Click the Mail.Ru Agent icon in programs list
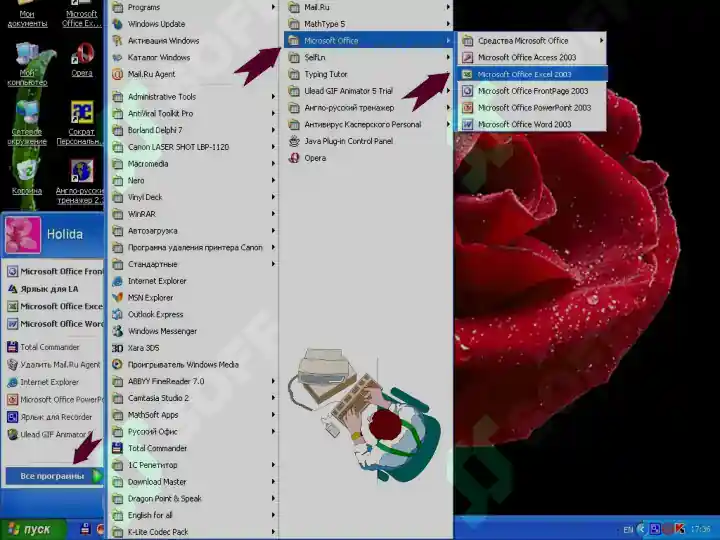720x540 pixels. click(118, 74)
